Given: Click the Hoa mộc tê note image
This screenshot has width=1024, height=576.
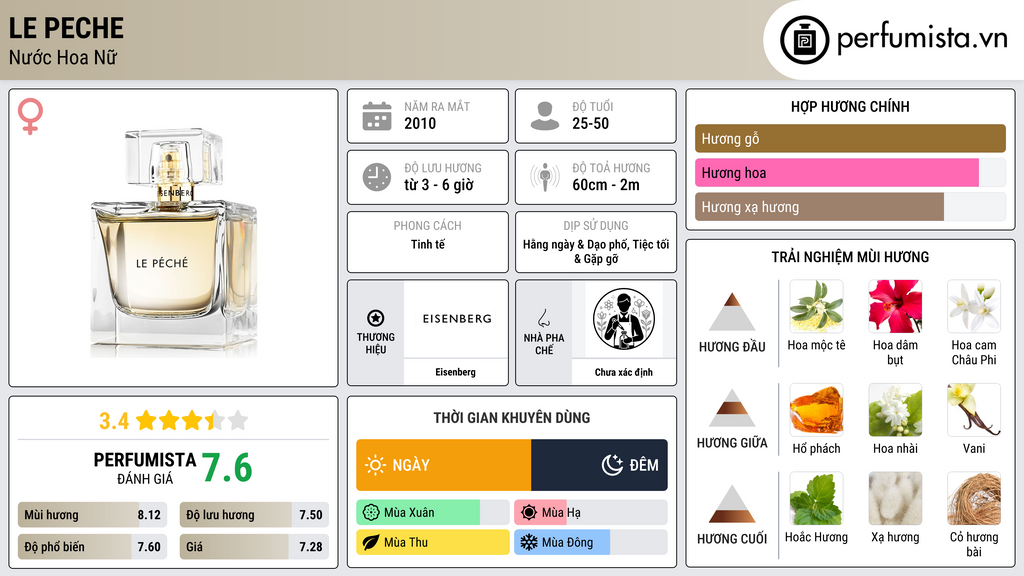Looking at the screenshot, I should click(816, 307).
